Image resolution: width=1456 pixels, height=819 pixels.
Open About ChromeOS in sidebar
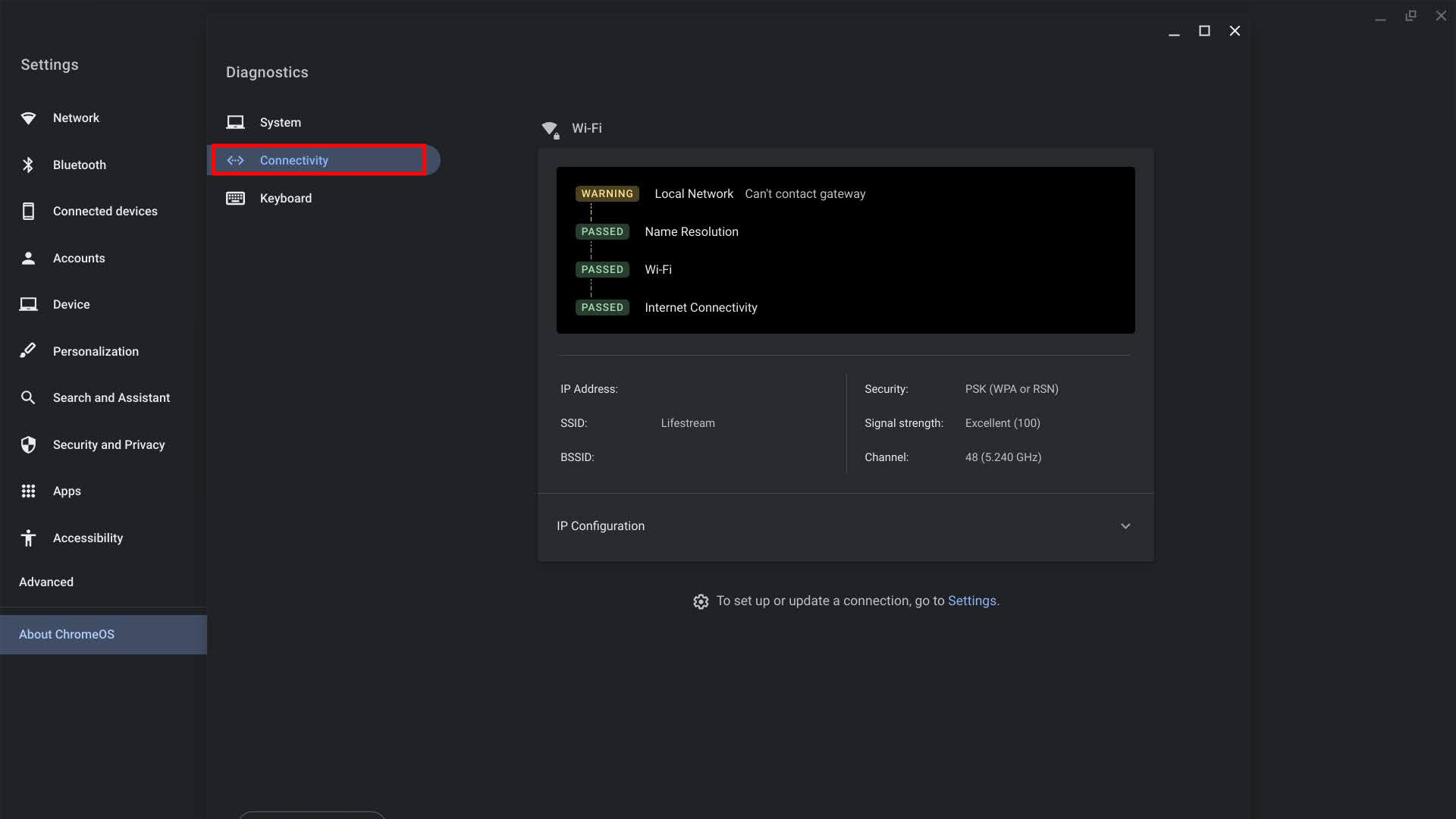pos(67,634)
